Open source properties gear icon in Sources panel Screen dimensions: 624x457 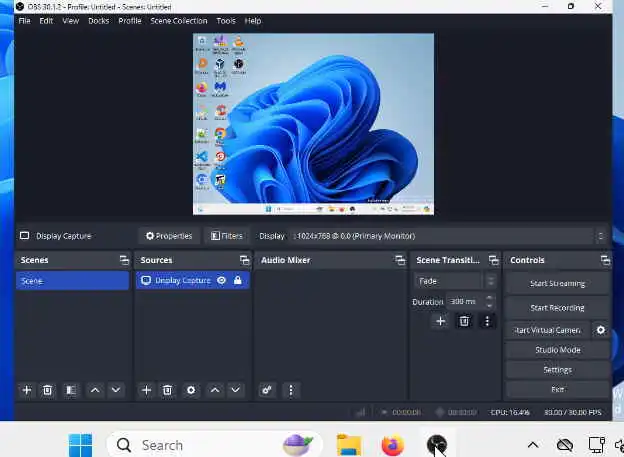(x=191, y=390)
